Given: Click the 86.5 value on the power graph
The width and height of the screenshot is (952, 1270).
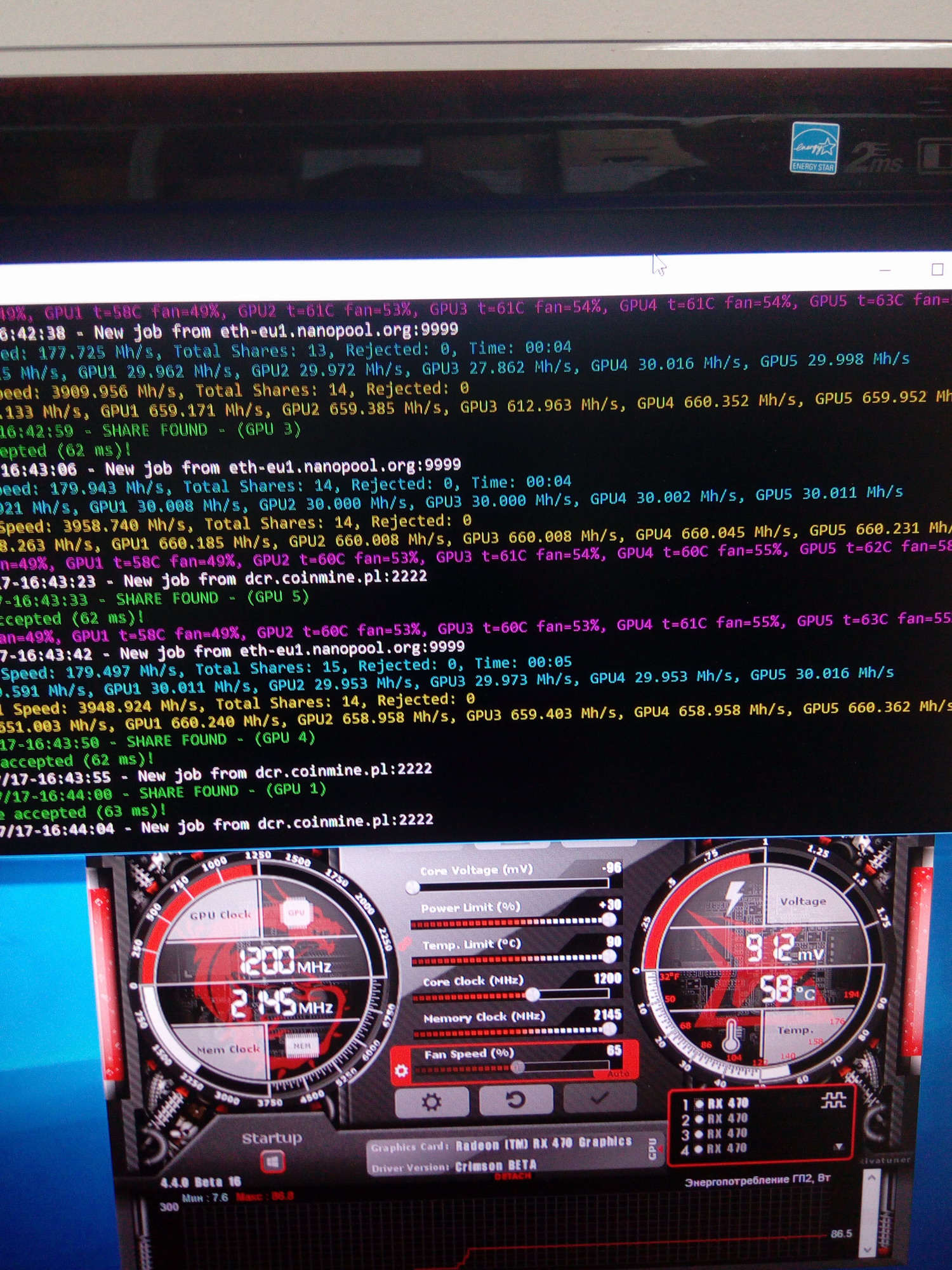Looking at the screenshot, I should pyautogui.click(x=841, y=1233).
